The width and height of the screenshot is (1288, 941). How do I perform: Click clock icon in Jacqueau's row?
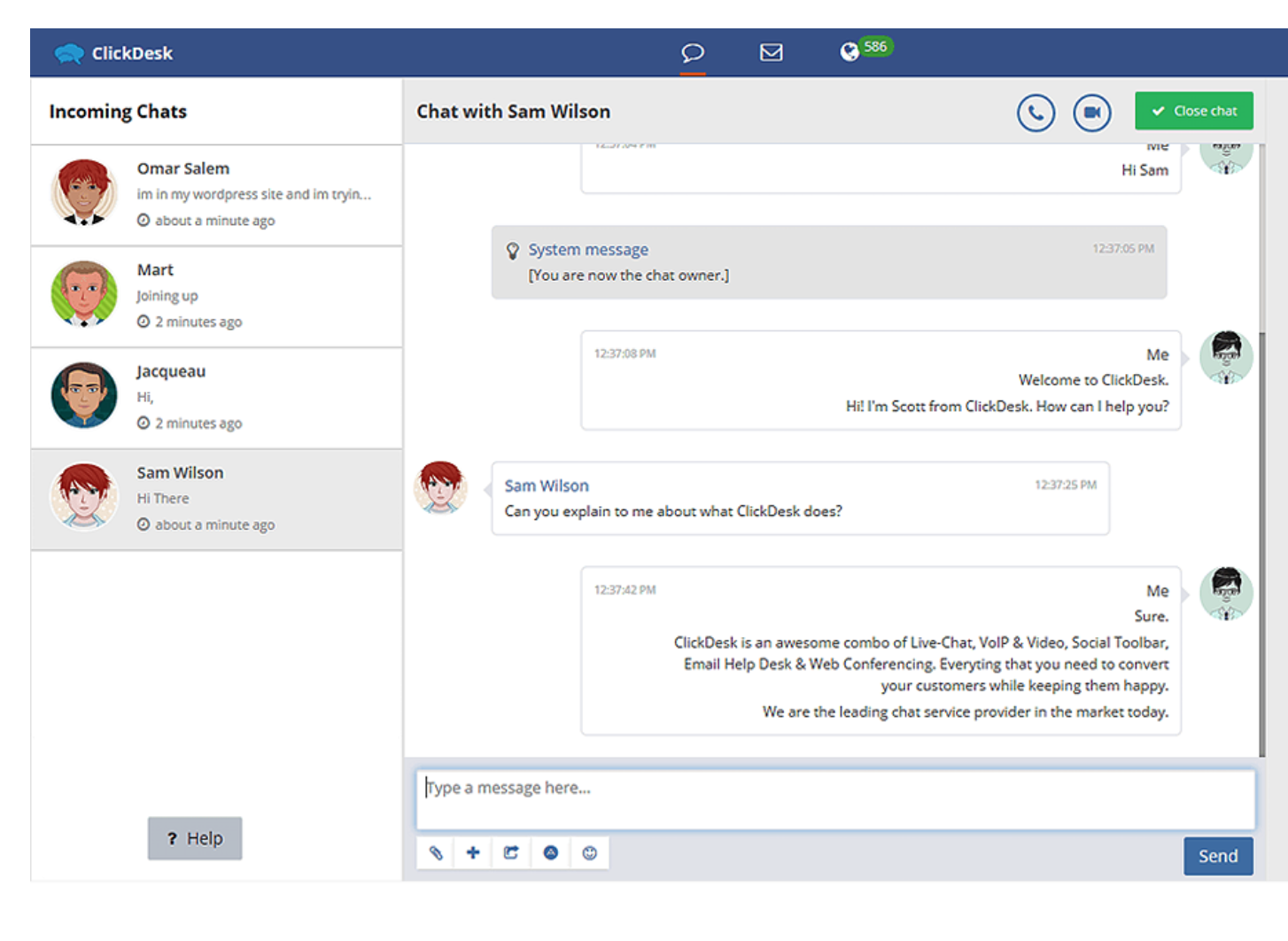point(144,424)
